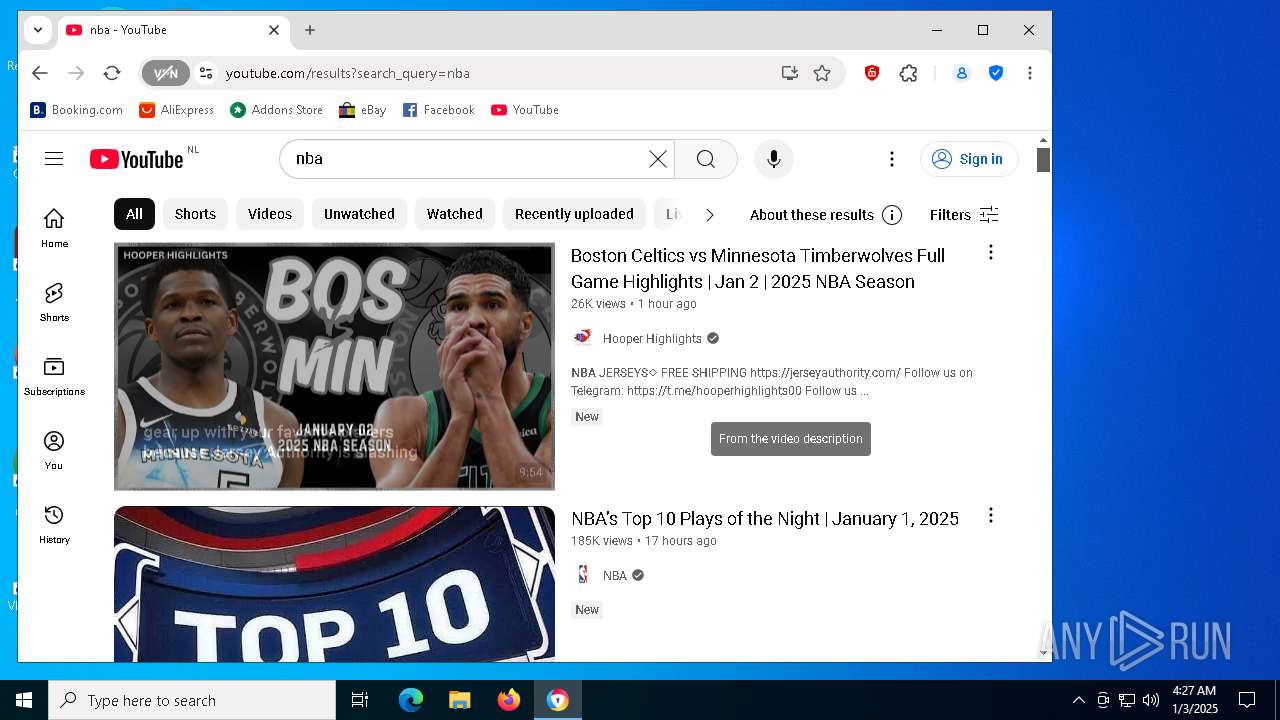This screenshot has width=1280, height=720.
Task: Click the browser address bar URL
Action: [x=348, y=73]
